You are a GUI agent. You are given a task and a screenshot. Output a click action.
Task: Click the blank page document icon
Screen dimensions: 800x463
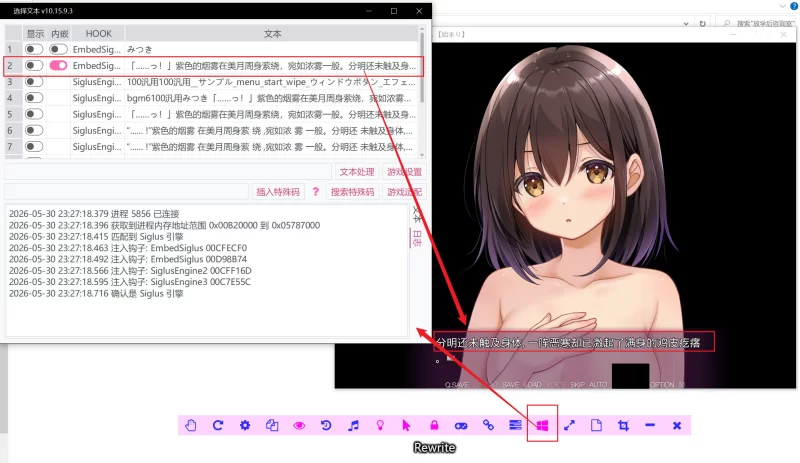point(596,425)
